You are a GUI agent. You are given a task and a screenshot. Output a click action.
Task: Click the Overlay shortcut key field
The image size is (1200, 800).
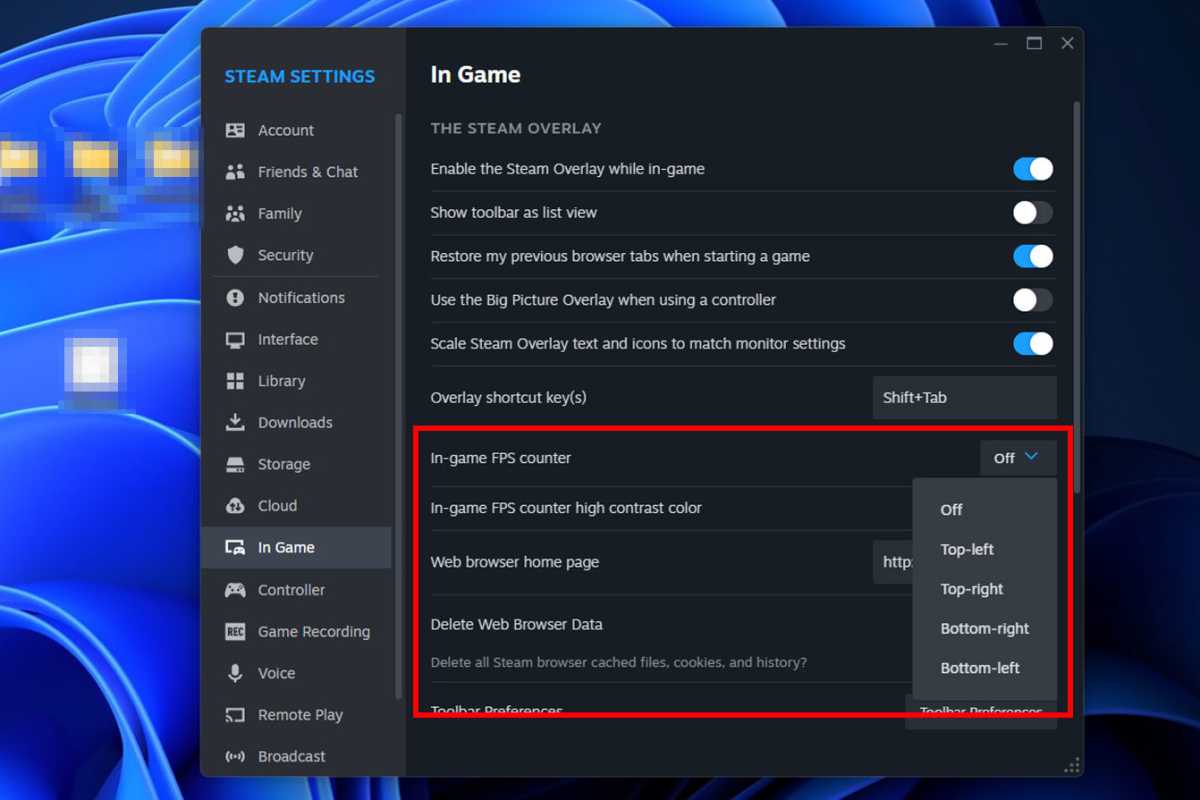(965, 397)
